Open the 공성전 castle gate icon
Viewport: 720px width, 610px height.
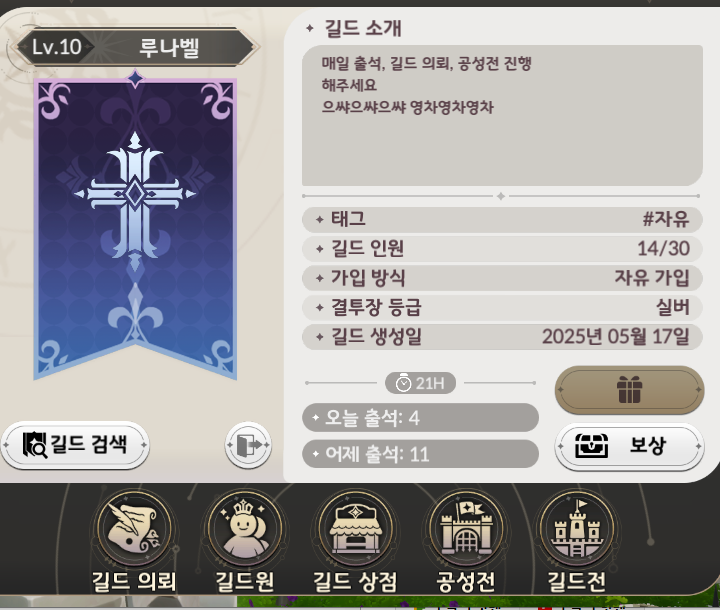(x=466, y=529)
